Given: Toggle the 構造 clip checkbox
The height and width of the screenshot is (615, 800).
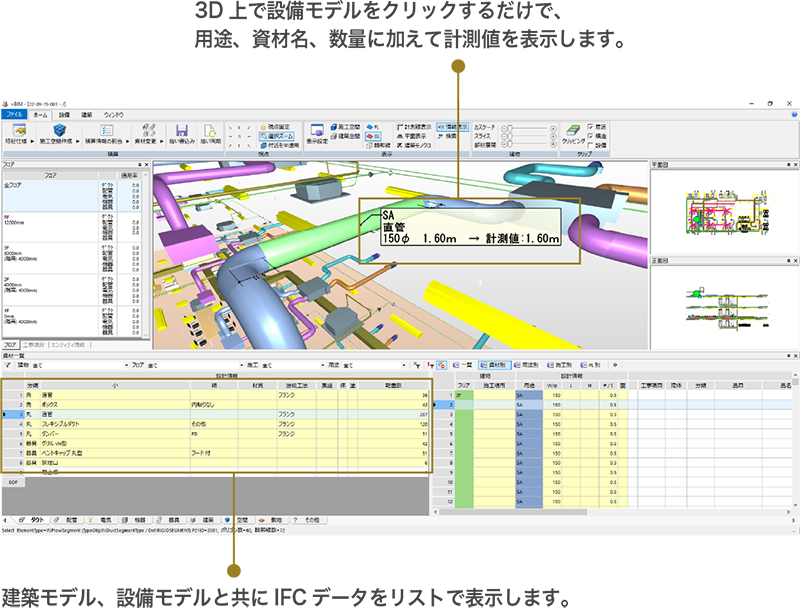Looking at the screenshot, I should [x=591, y=136].
